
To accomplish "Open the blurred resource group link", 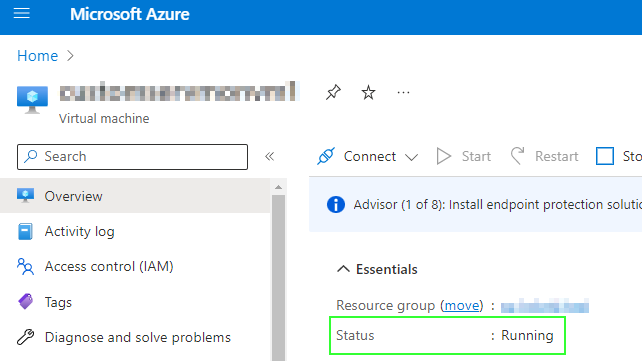I will click(x=545, y=306).
